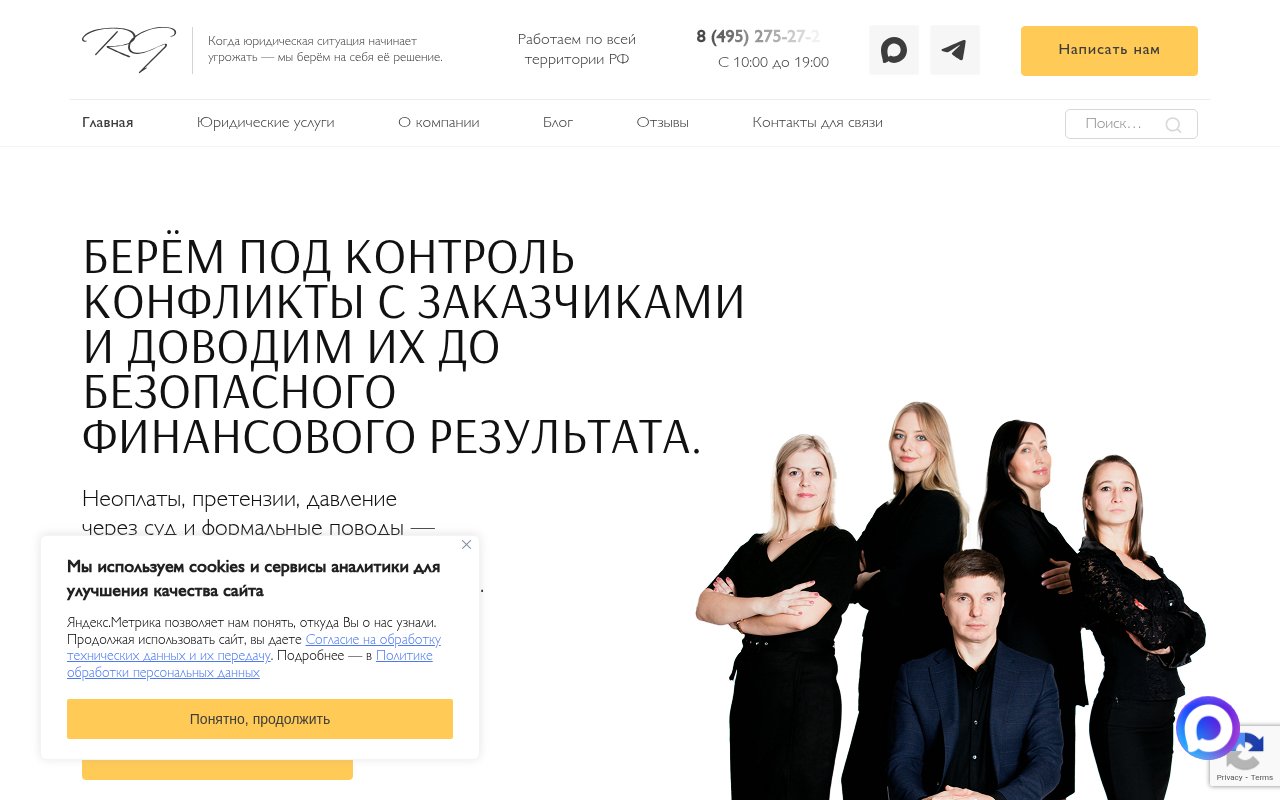Call the phone number 8 (495) 275-27

758,37
